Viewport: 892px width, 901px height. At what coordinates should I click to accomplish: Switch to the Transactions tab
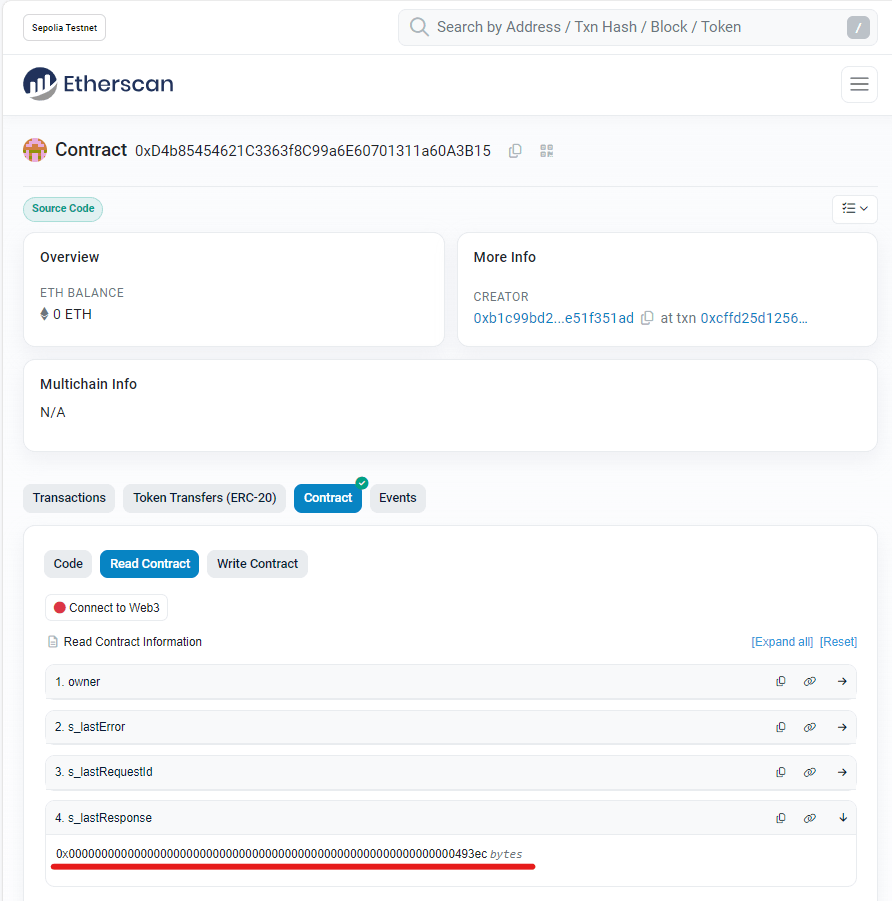69,498
